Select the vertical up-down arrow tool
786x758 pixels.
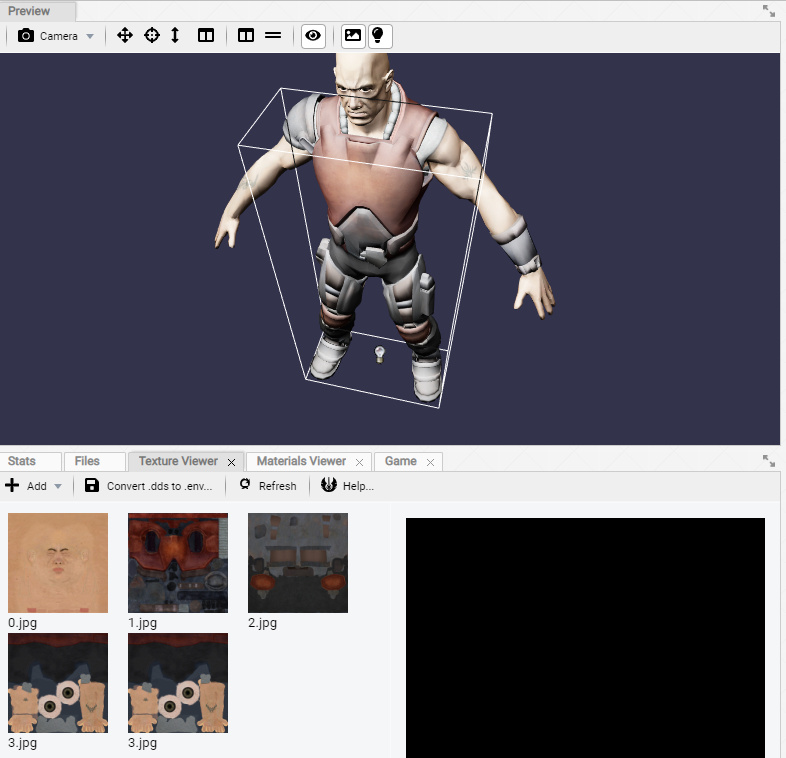tap(175, 36)
